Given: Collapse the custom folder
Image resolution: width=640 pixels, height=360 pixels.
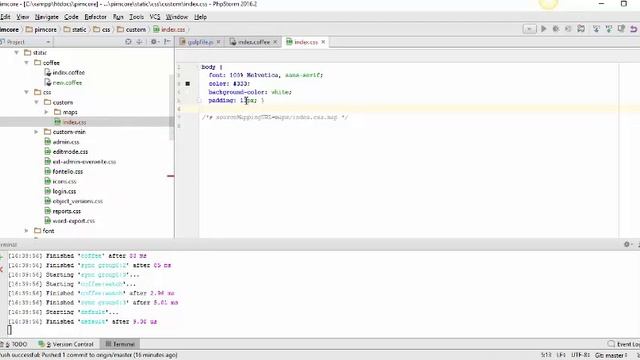Looking at the screenshot, I should [36, 102].
